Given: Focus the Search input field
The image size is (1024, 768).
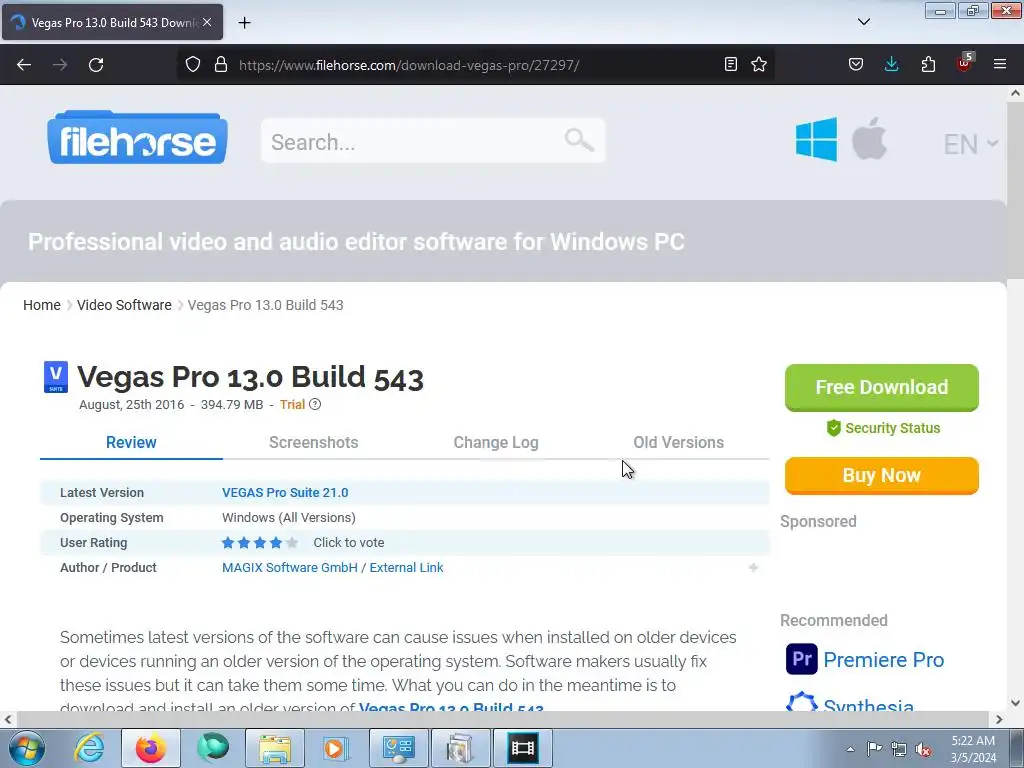Looking at the screenshot, I should click(433, 141).
